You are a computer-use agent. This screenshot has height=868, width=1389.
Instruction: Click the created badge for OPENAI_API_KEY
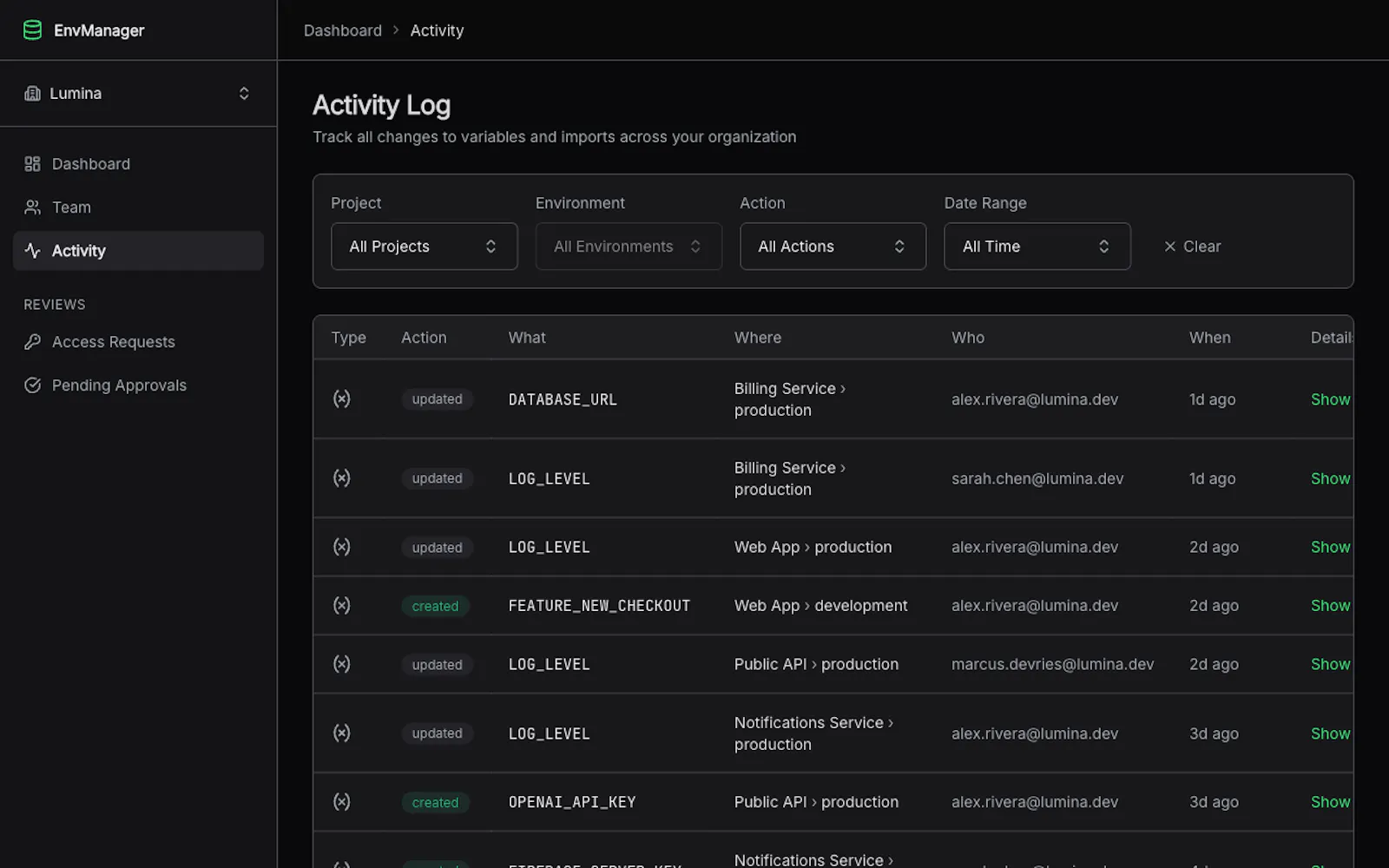pyautogui.click(x=435, y=803)
